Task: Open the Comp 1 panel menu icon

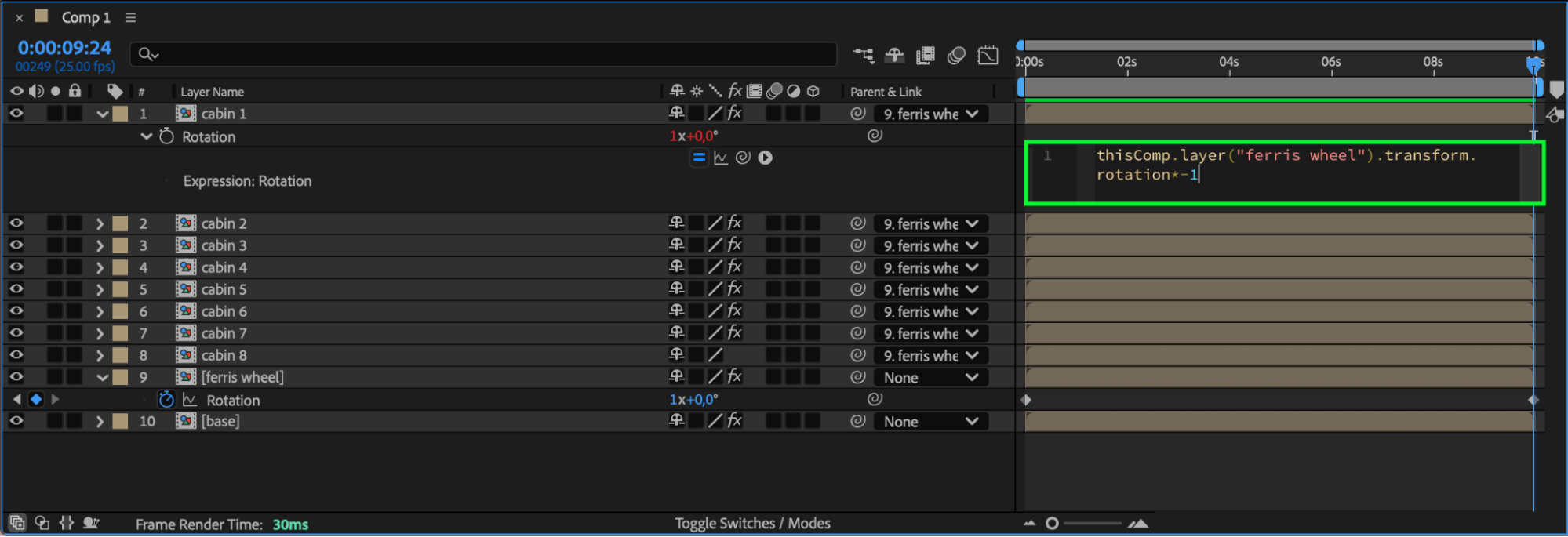Action: (x=130, y=17)
